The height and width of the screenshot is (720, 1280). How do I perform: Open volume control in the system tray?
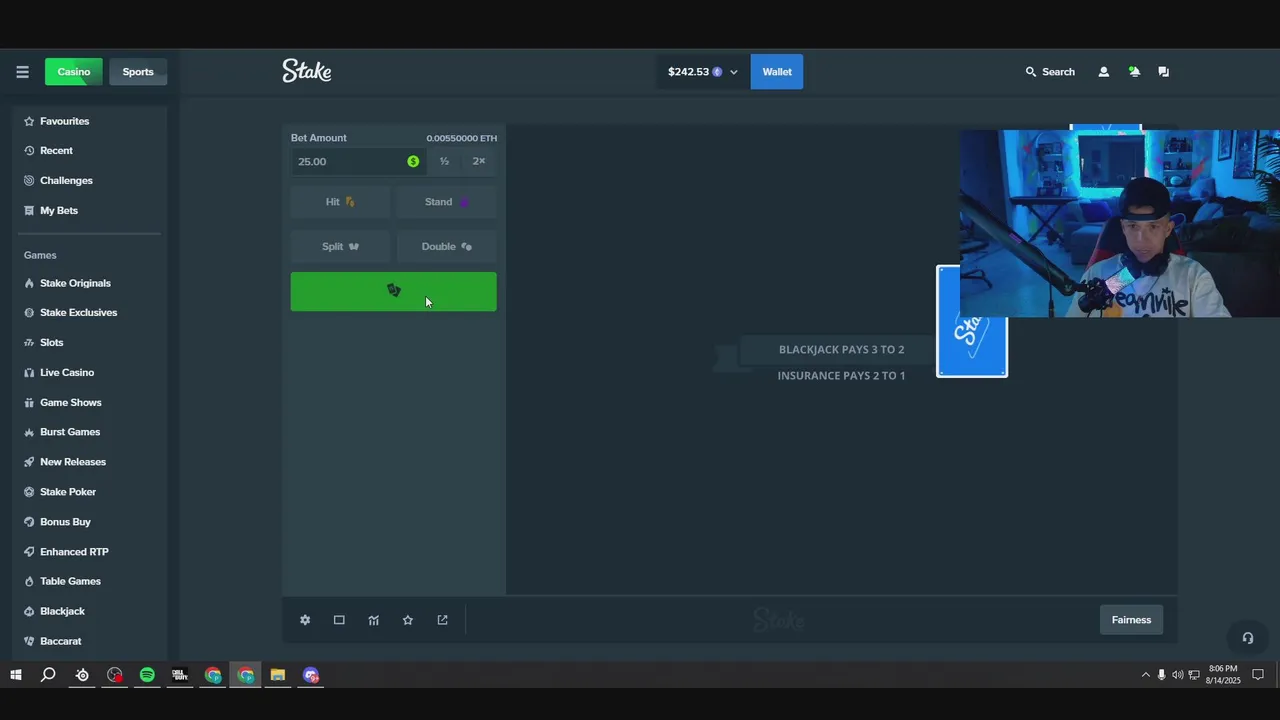tap(1177, 675)
